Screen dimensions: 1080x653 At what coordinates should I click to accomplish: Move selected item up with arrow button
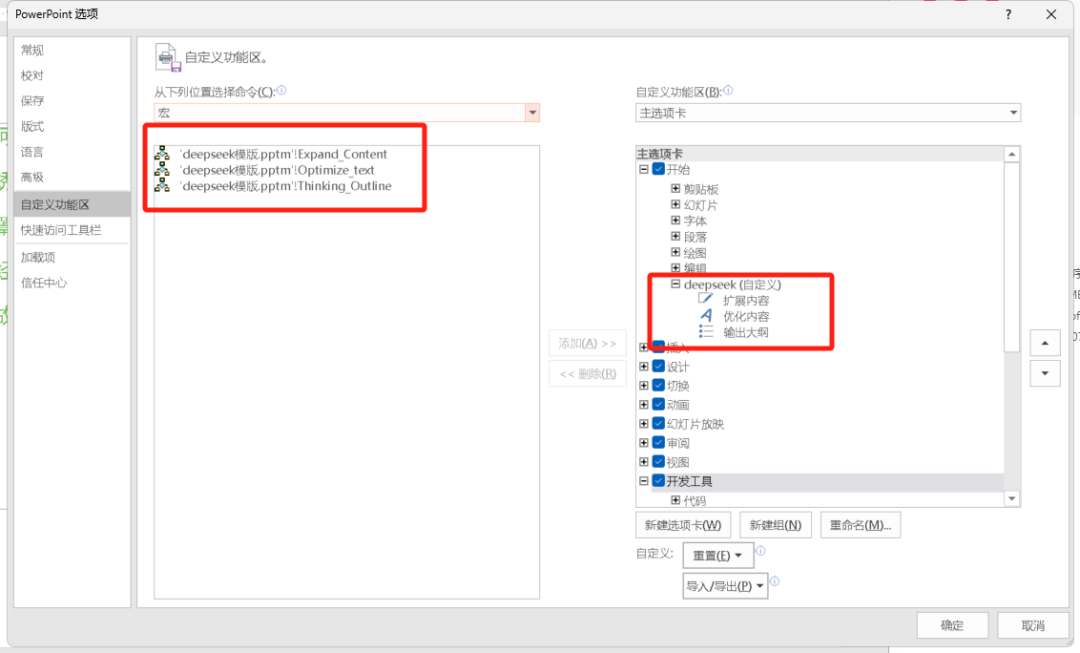tap(1045, 343)
